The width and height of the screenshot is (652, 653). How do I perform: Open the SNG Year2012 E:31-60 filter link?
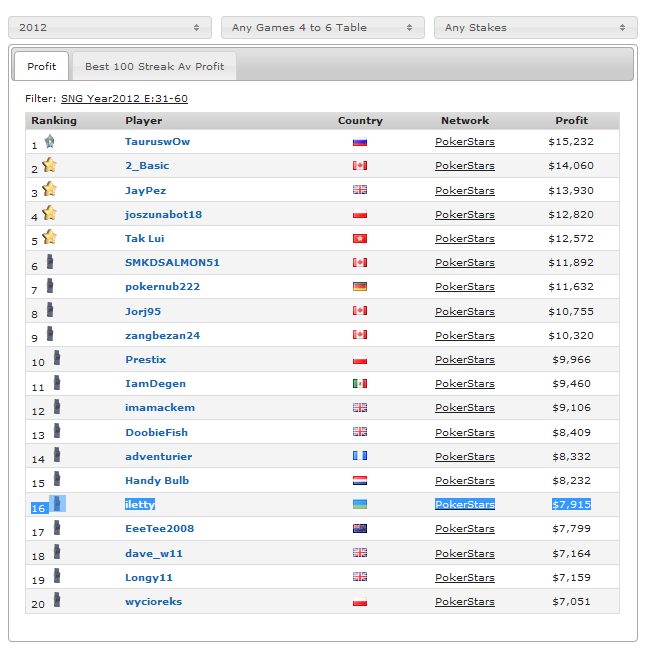click(x=124, y=98)
